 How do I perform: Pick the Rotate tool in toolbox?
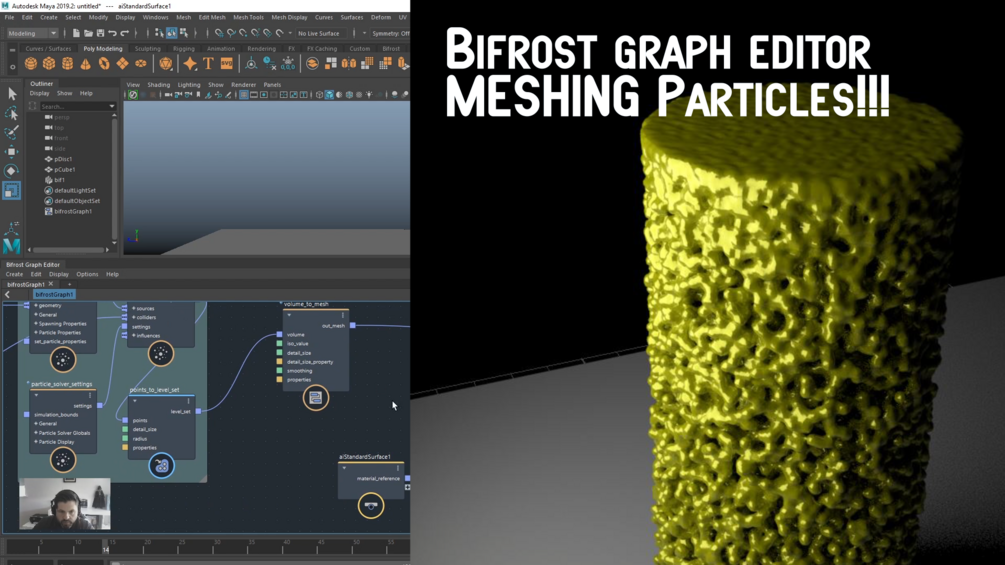click(x=12, y=171)
